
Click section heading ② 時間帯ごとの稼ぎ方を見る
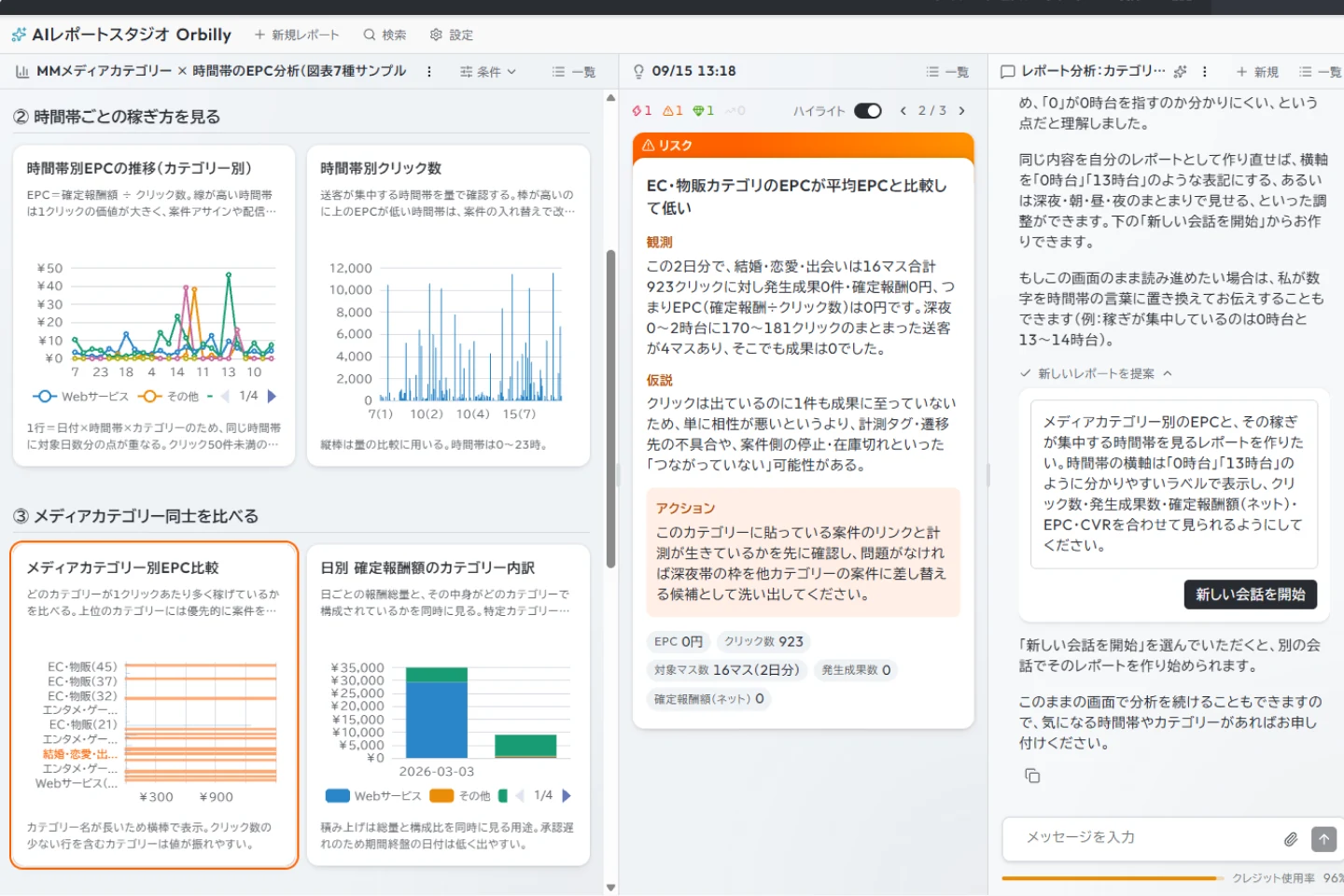[117, 117]
